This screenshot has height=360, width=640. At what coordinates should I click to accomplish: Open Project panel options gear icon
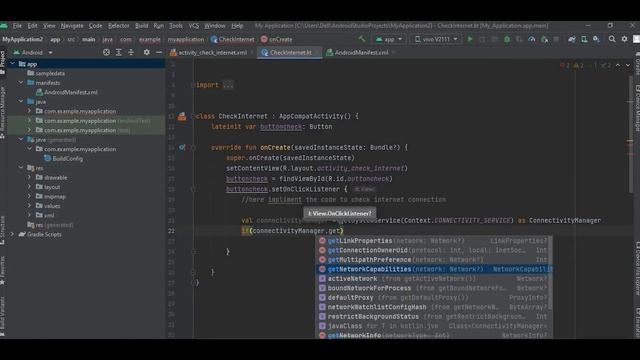point(147,52)
